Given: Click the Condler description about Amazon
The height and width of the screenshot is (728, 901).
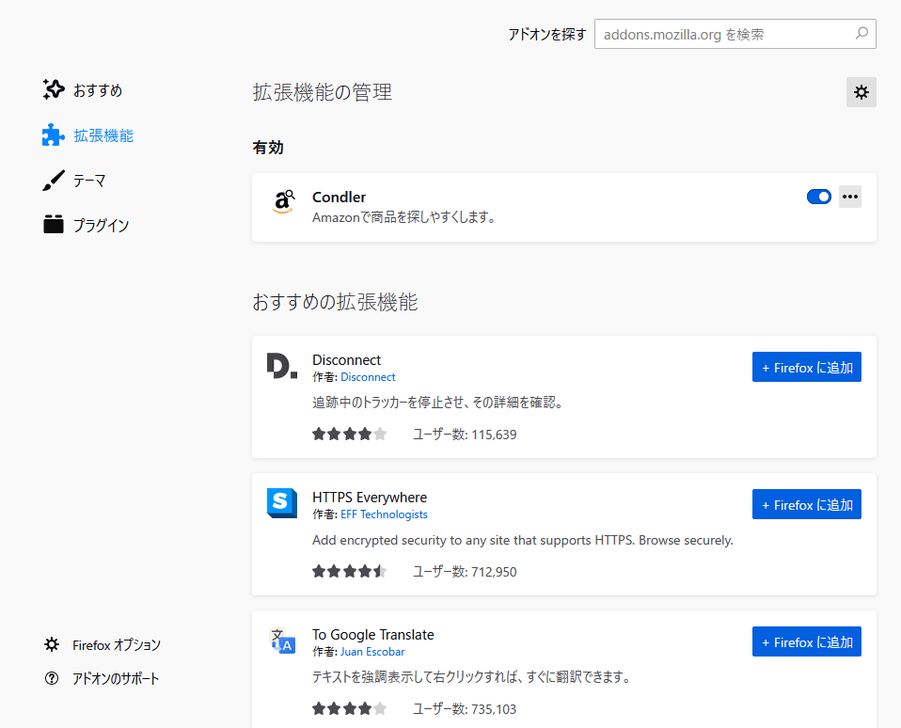Looking at the screenshot, I should click(405, 217).
